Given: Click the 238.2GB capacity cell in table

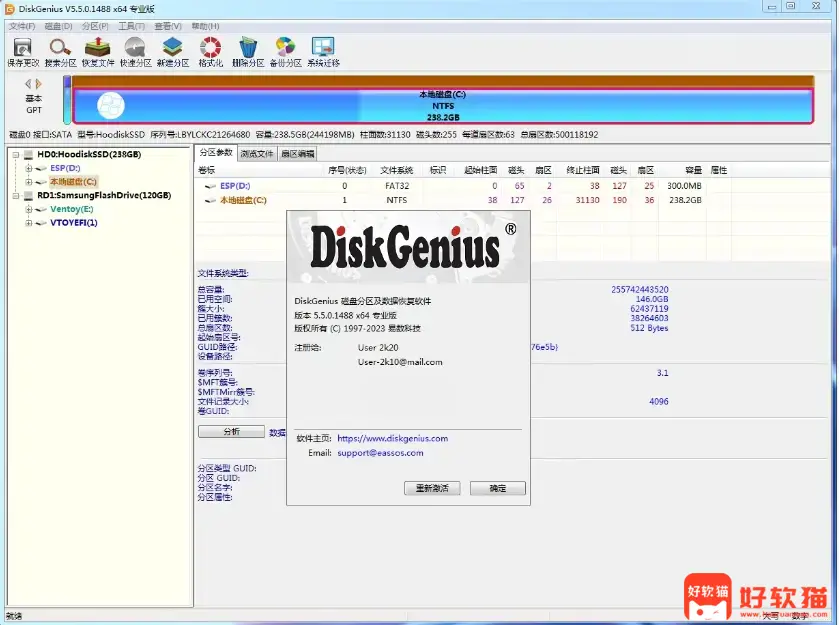Looking at the screenshot, I should (685, 201).
